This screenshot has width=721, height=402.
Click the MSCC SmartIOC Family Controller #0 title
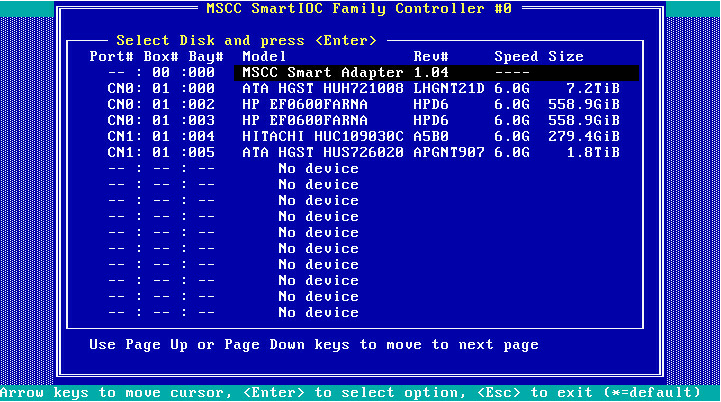click(359, 9)
